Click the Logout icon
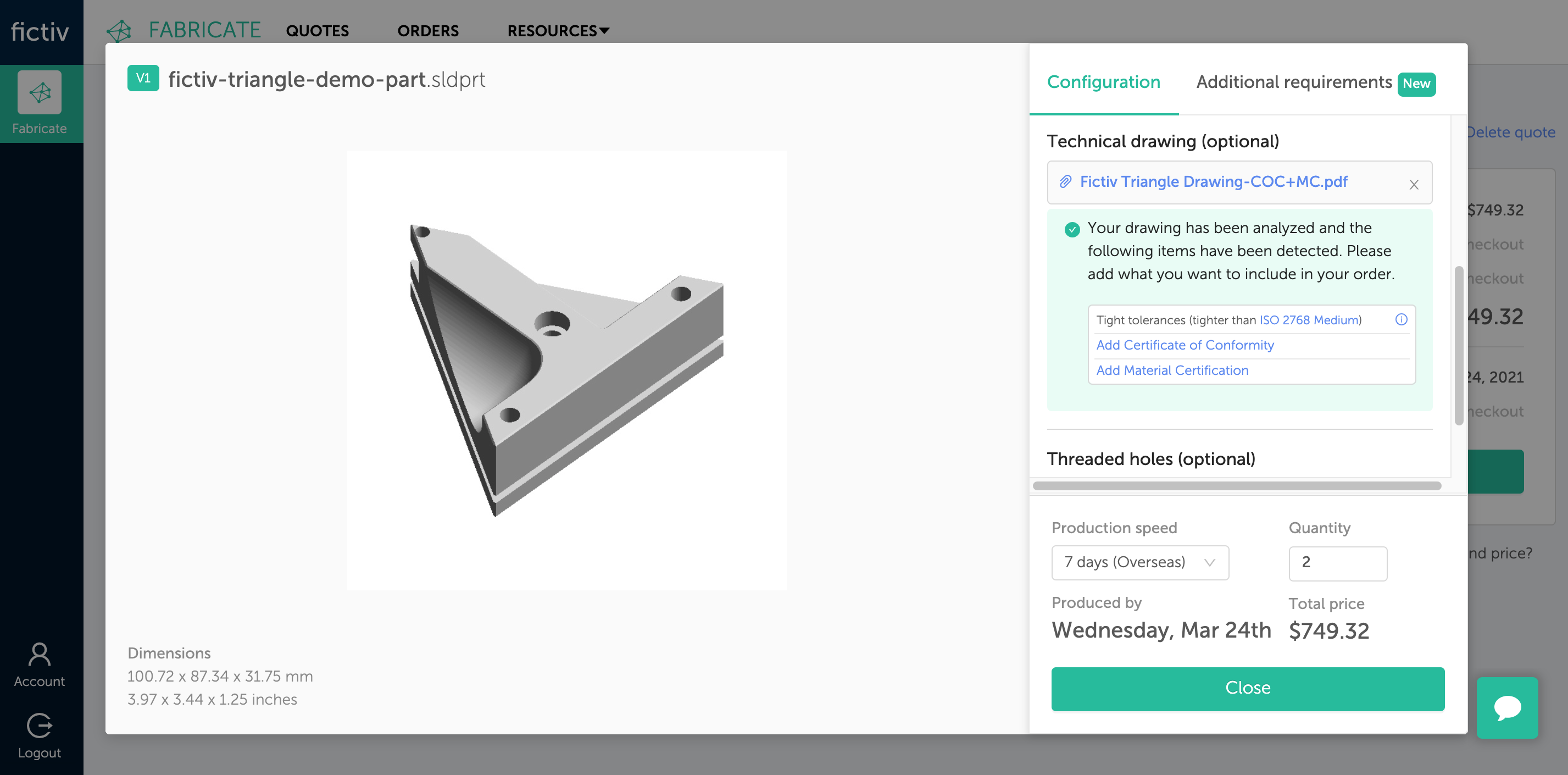The width and height of the screenshot is (1568, 775). 40,726
